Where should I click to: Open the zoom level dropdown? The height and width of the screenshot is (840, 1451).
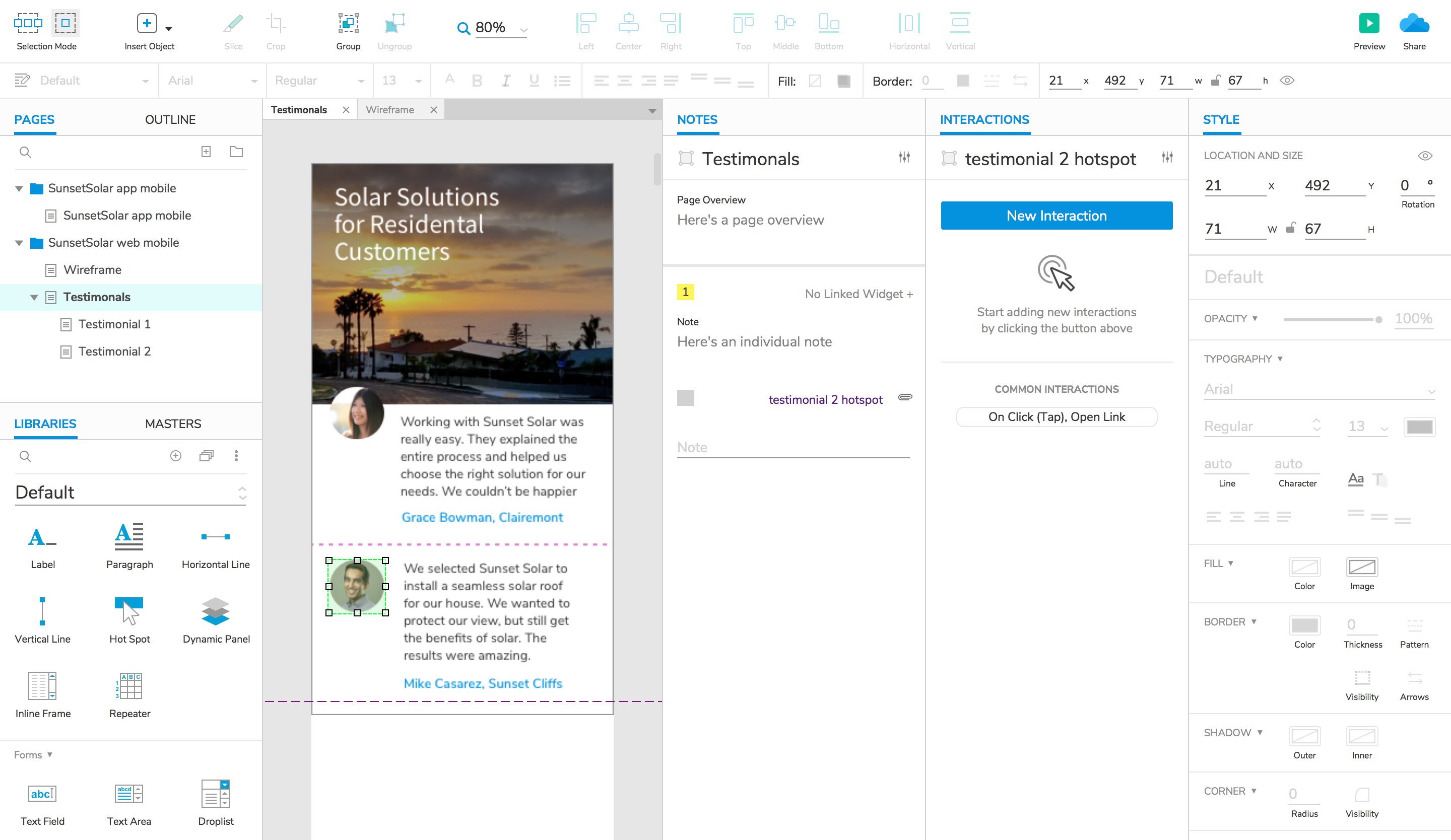523,29
